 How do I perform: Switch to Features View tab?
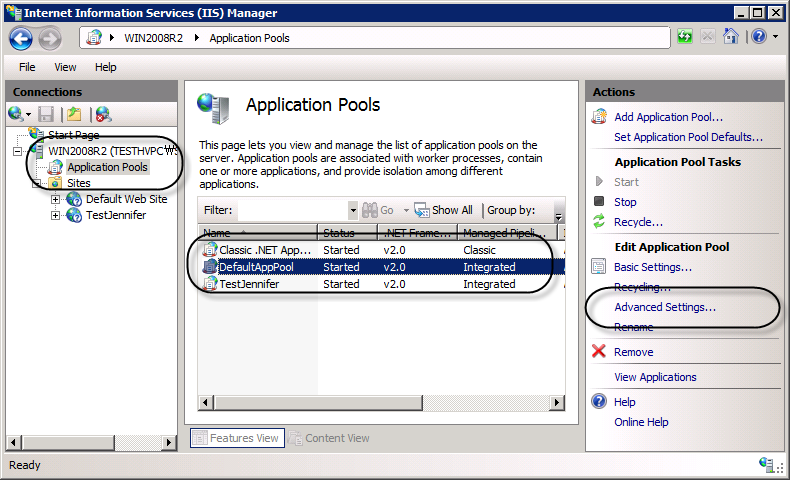point(237,438)
